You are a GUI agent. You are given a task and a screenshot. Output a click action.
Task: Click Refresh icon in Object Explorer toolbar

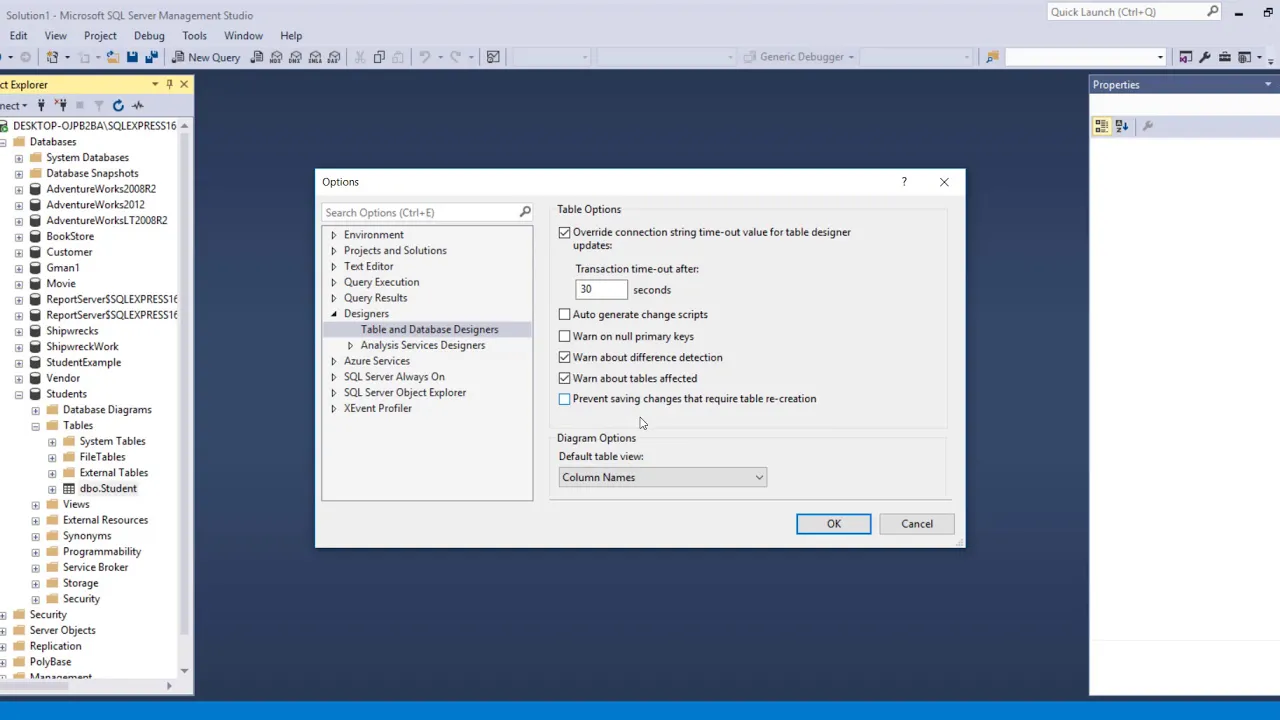point(118,105)
